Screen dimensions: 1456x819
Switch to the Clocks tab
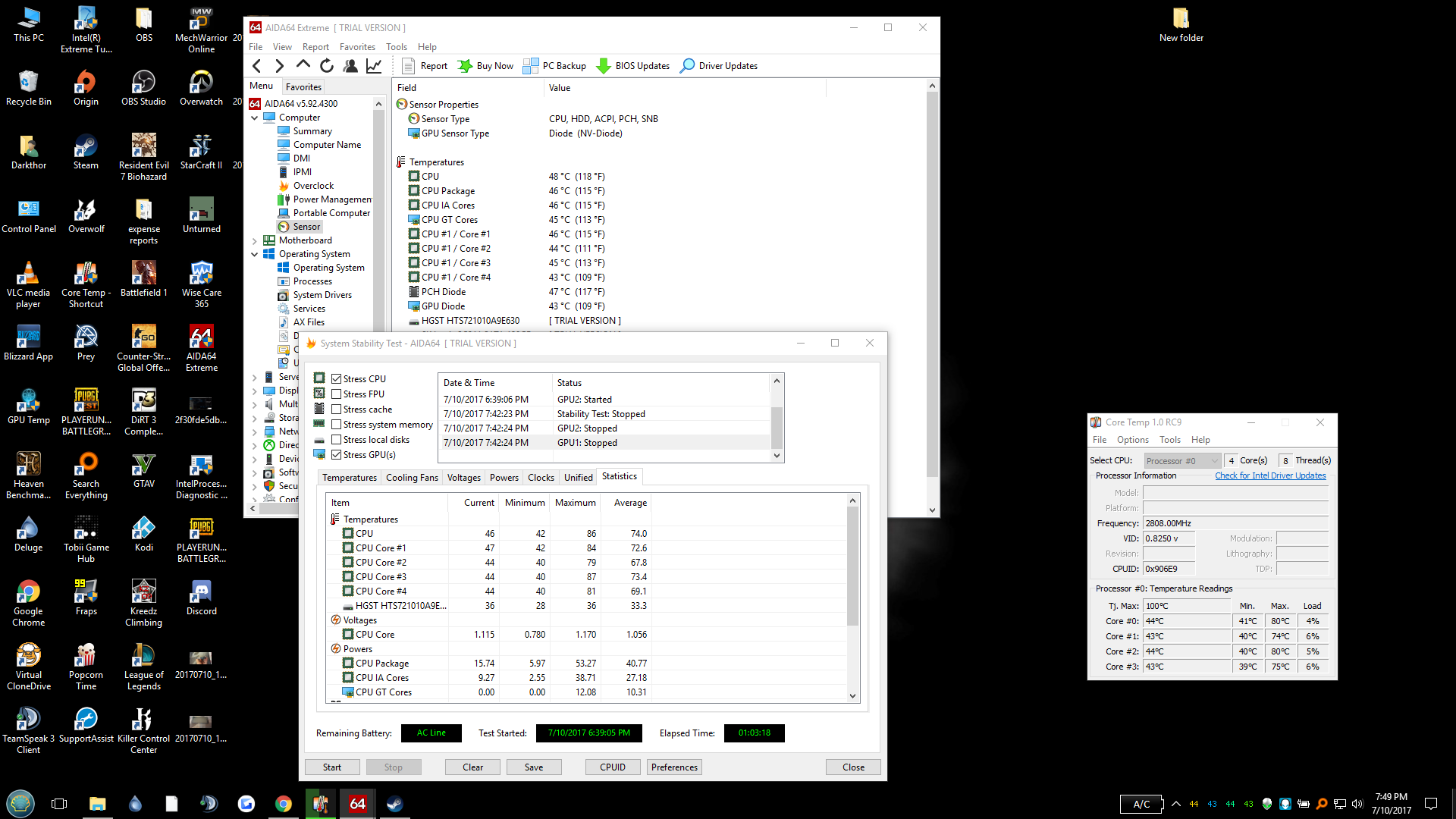tap(541, 478)
